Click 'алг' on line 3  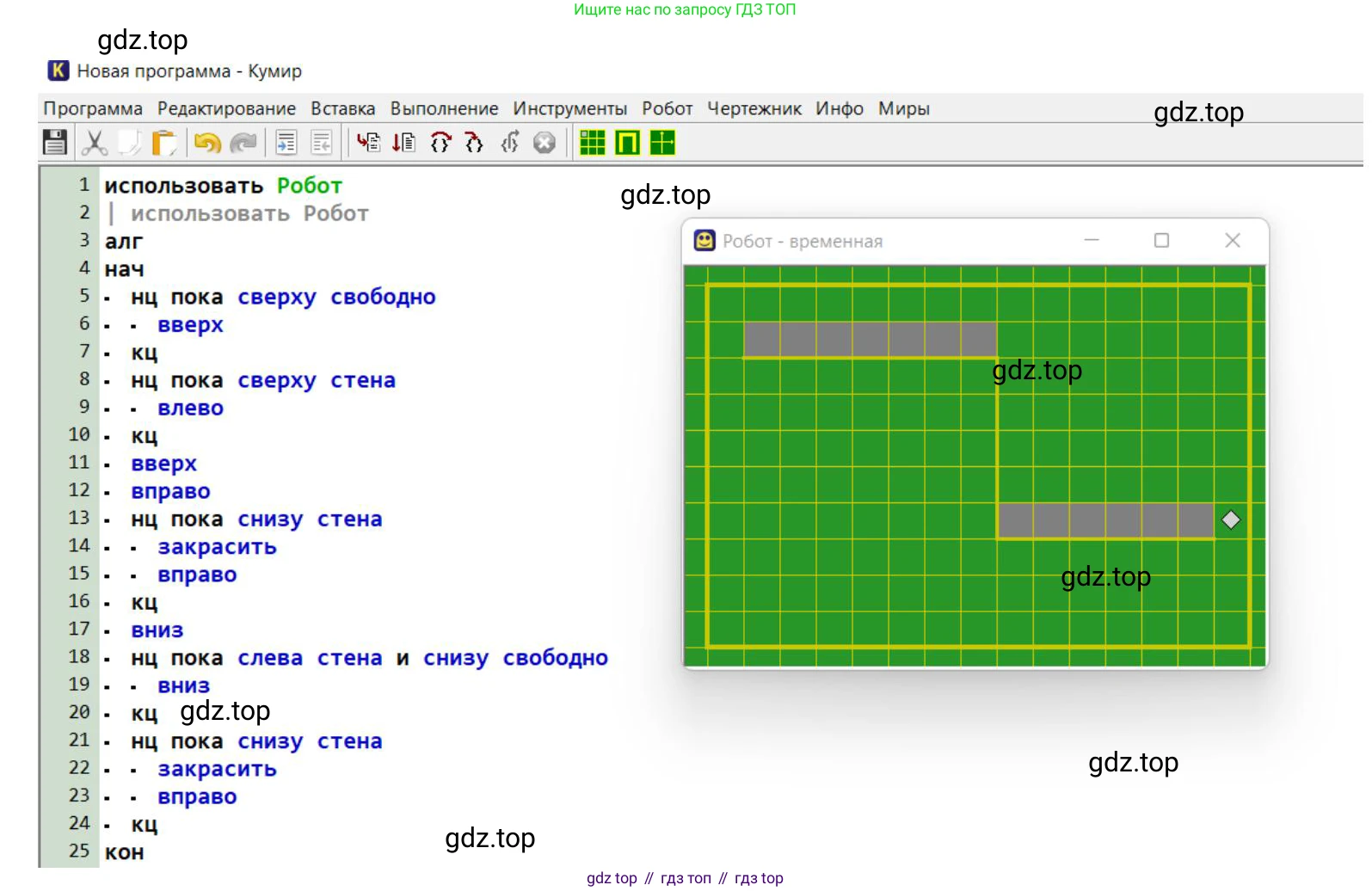124,242
